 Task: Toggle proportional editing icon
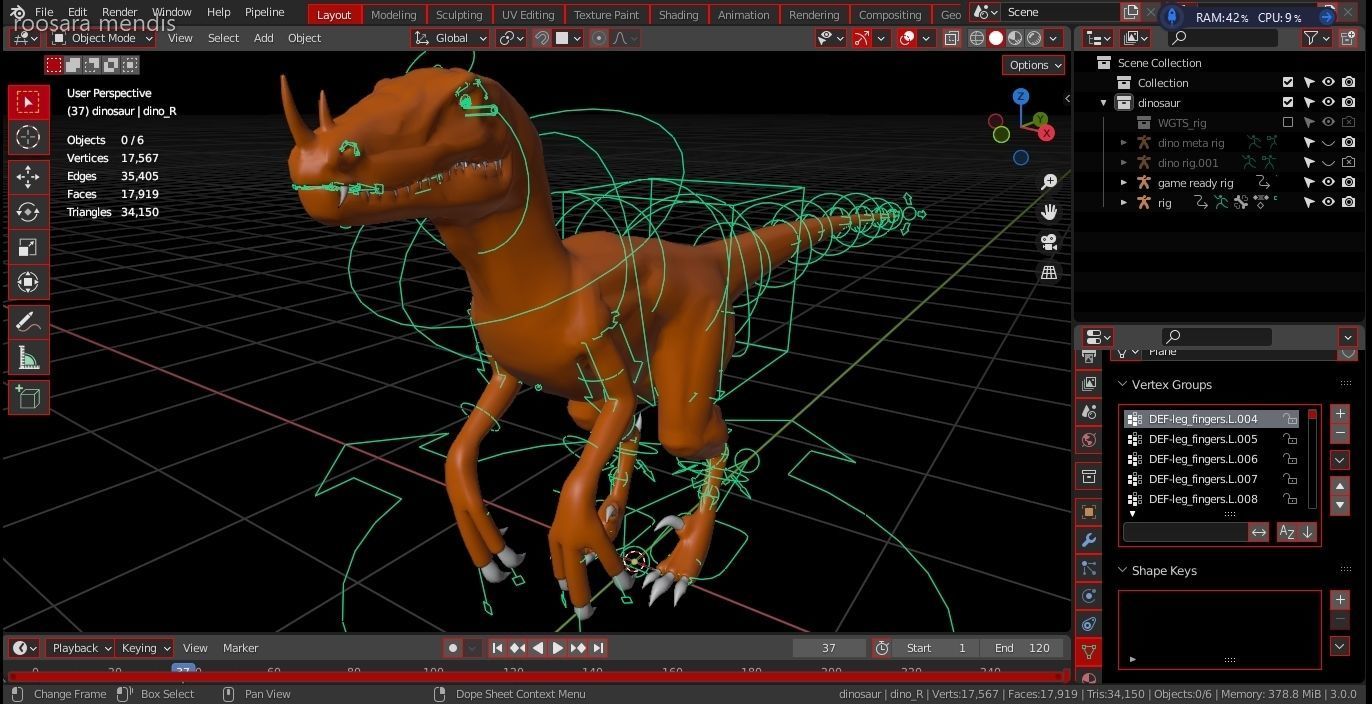pos(599,38)
